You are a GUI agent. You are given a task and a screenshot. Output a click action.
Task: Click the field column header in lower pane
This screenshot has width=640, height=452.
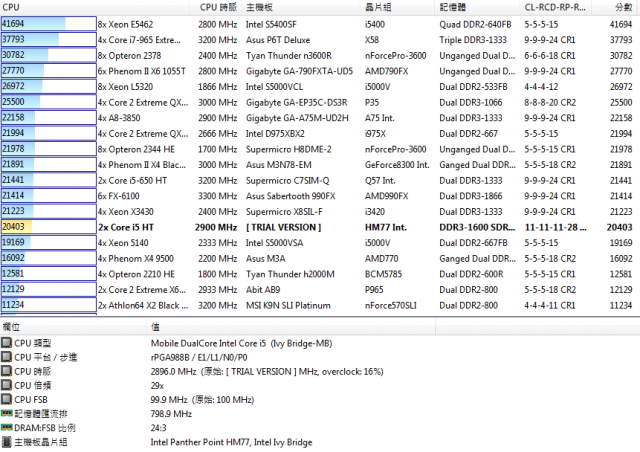pyautogui.click(x=73, y=327)
